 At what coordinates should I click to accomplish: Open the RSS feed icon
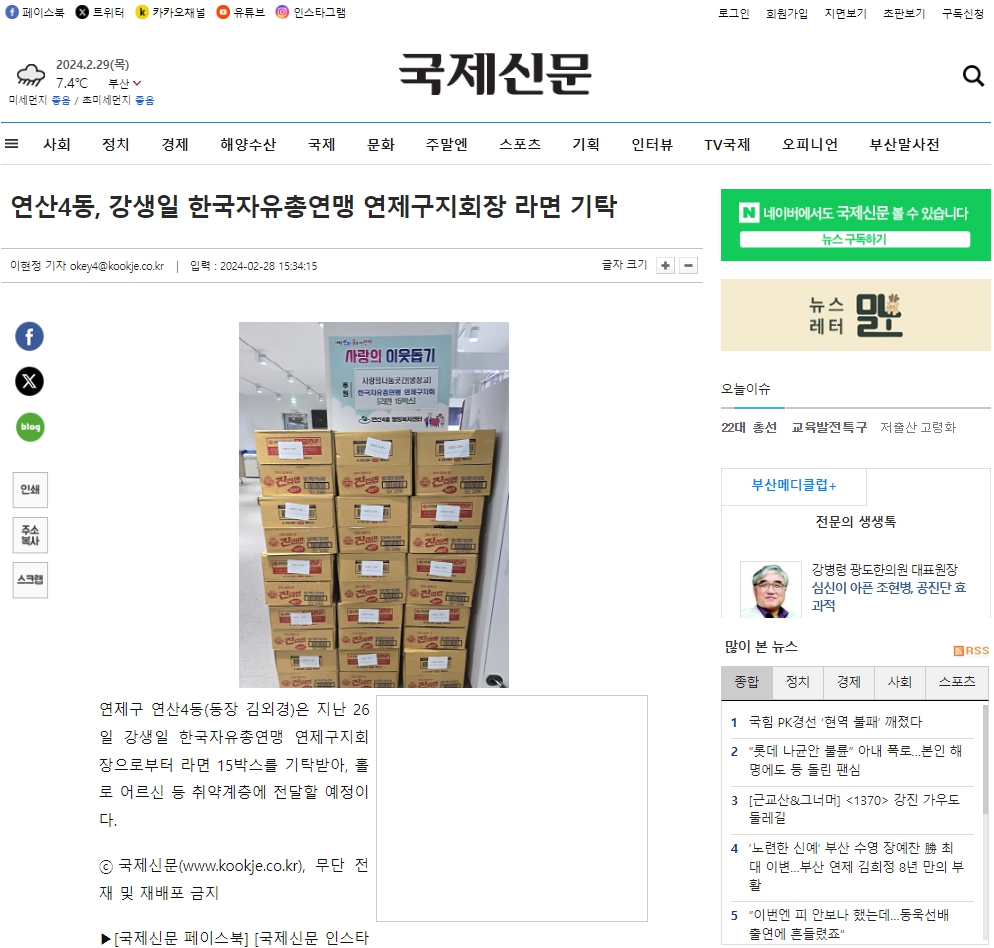click(x=971, y=651)
